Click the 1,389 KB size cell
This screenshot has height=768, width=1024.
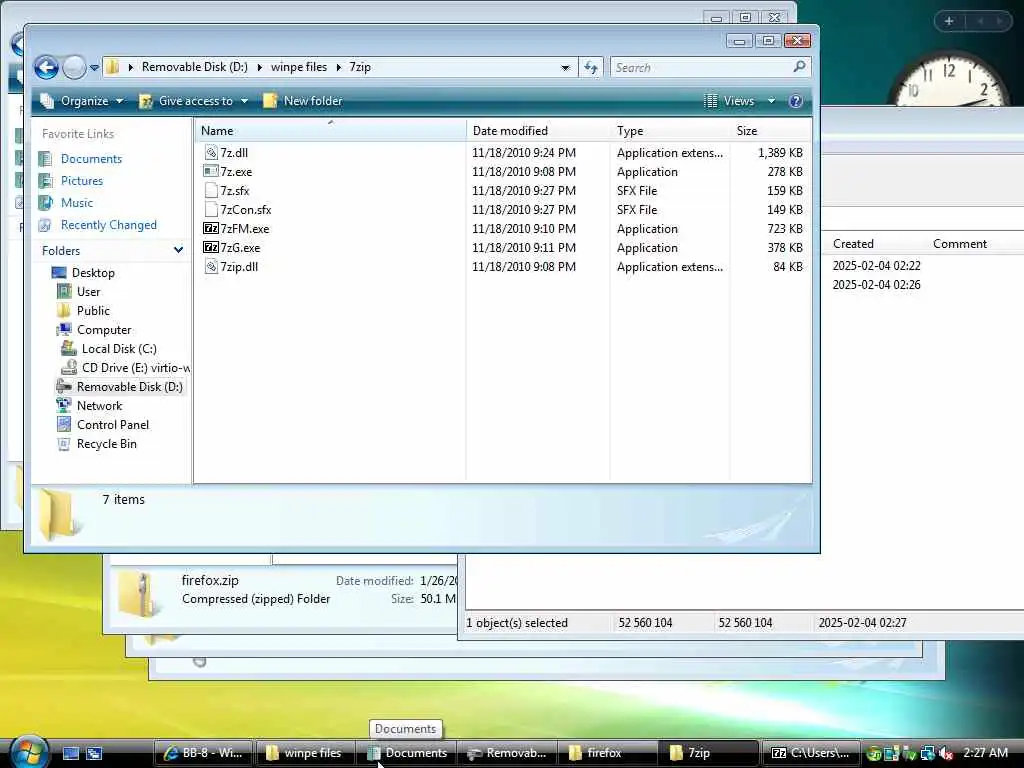click(x=780, y=153)
